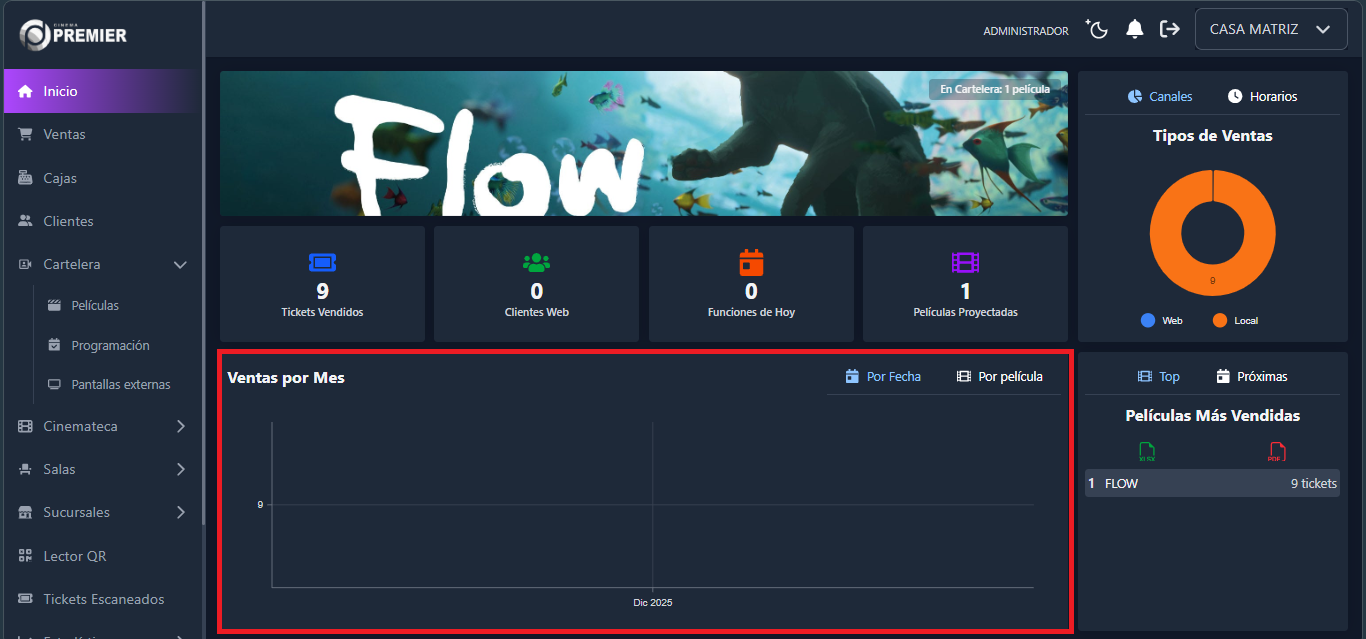Viewport: 1366px width, 639px height.
Task: Open Lector QR from sidebar
Action: pos(74,556)
